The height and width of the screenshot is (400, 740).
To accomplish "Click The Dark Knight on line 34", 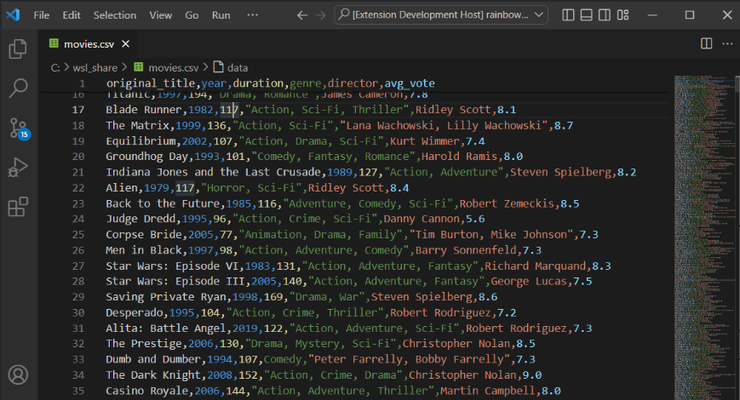I will pyautogui.click(x=153, y=375).
